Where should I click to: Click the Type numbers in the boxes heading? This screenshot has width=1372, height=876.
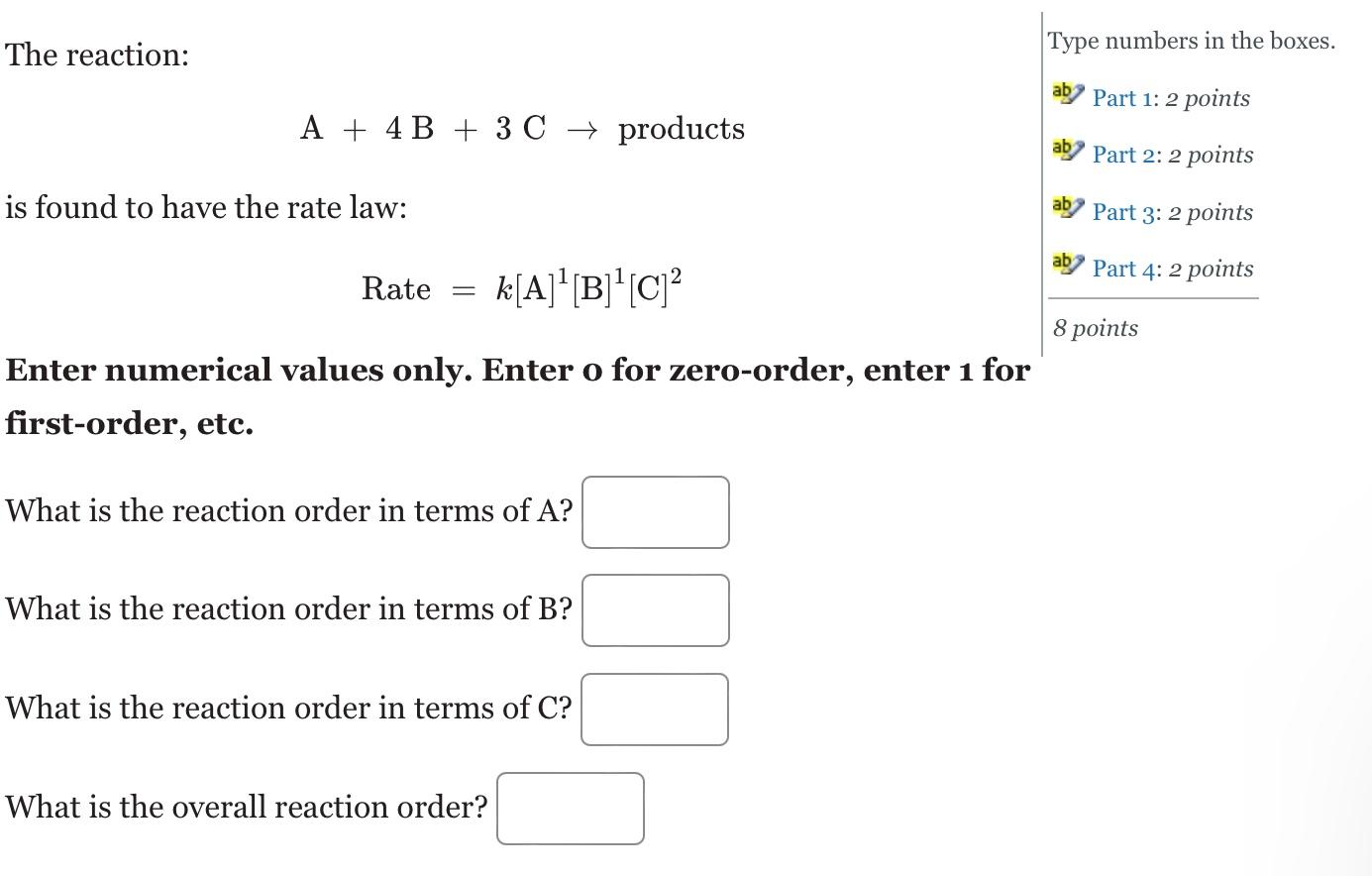(1191, 41)
